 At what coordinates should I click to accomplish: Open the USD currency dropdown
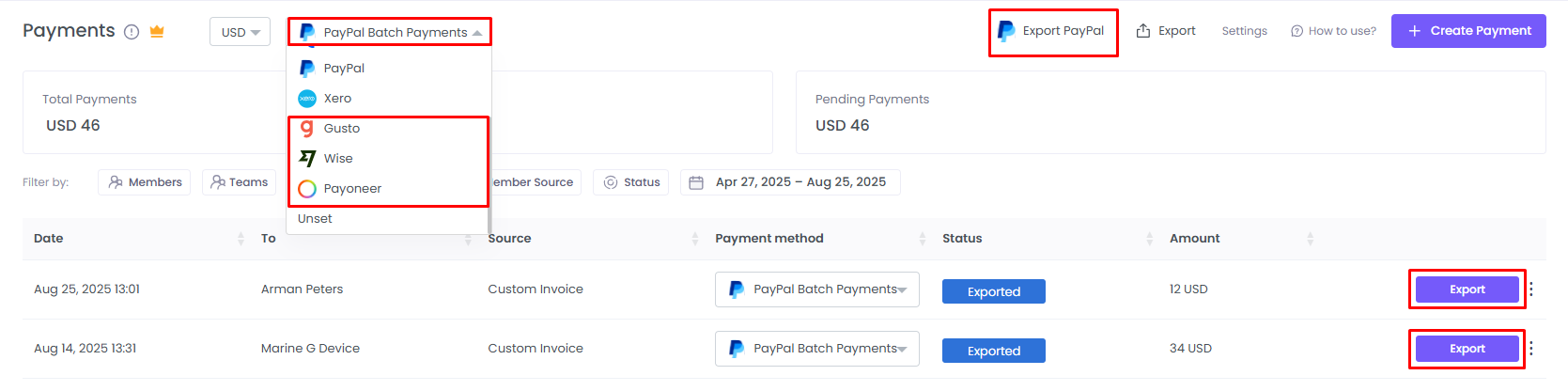[240, 32]
